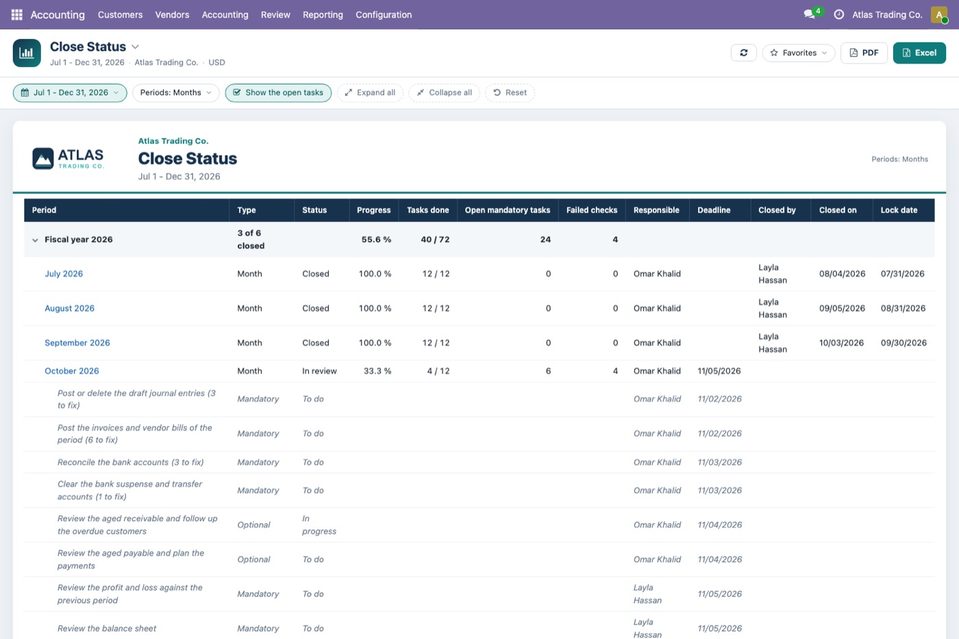The image size is (959, 639).
Task: Toggle the Show the open tasks filter
Action: tap(278, 92)
